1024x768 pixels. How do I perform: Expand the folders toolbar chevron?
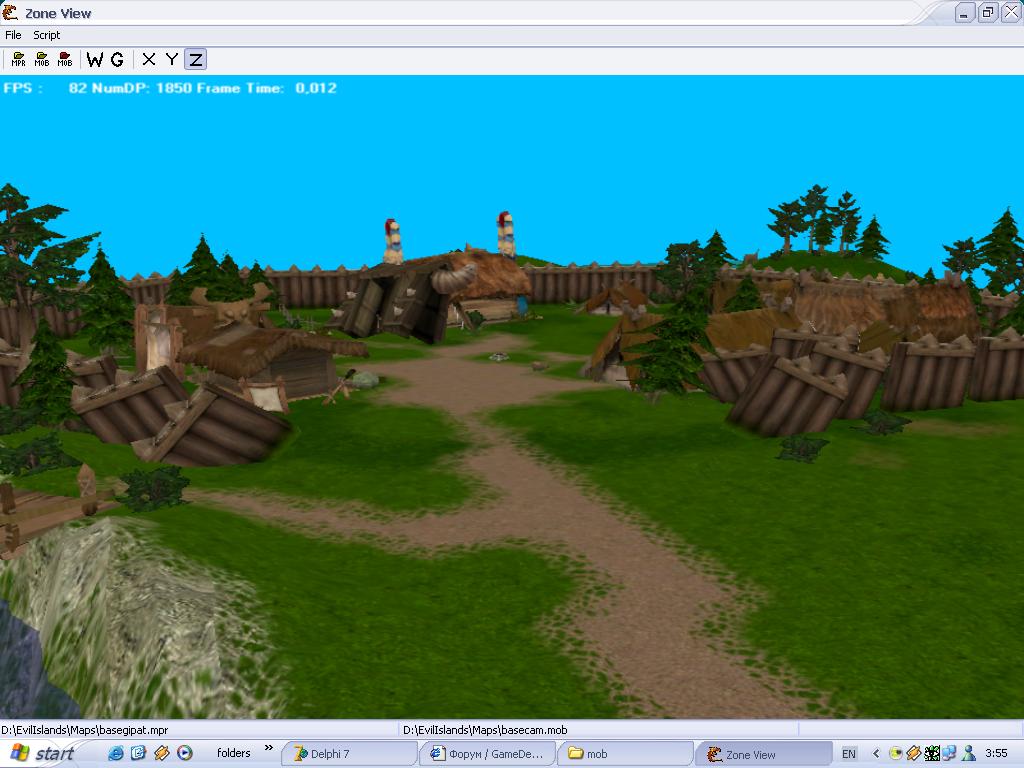[x=268, y=748]
